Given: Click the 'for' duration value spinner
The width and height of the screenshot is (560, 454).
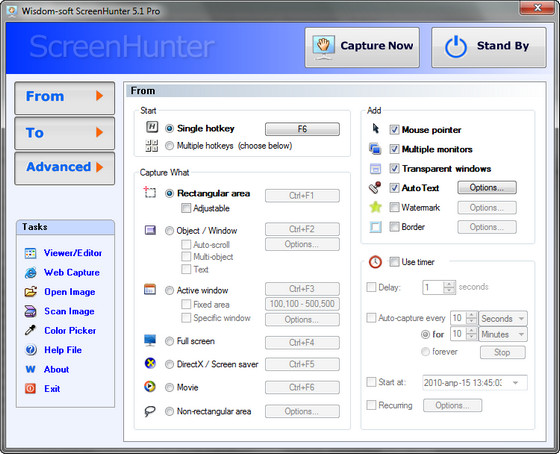Looking at the screenshot, I should click(472, 334).
